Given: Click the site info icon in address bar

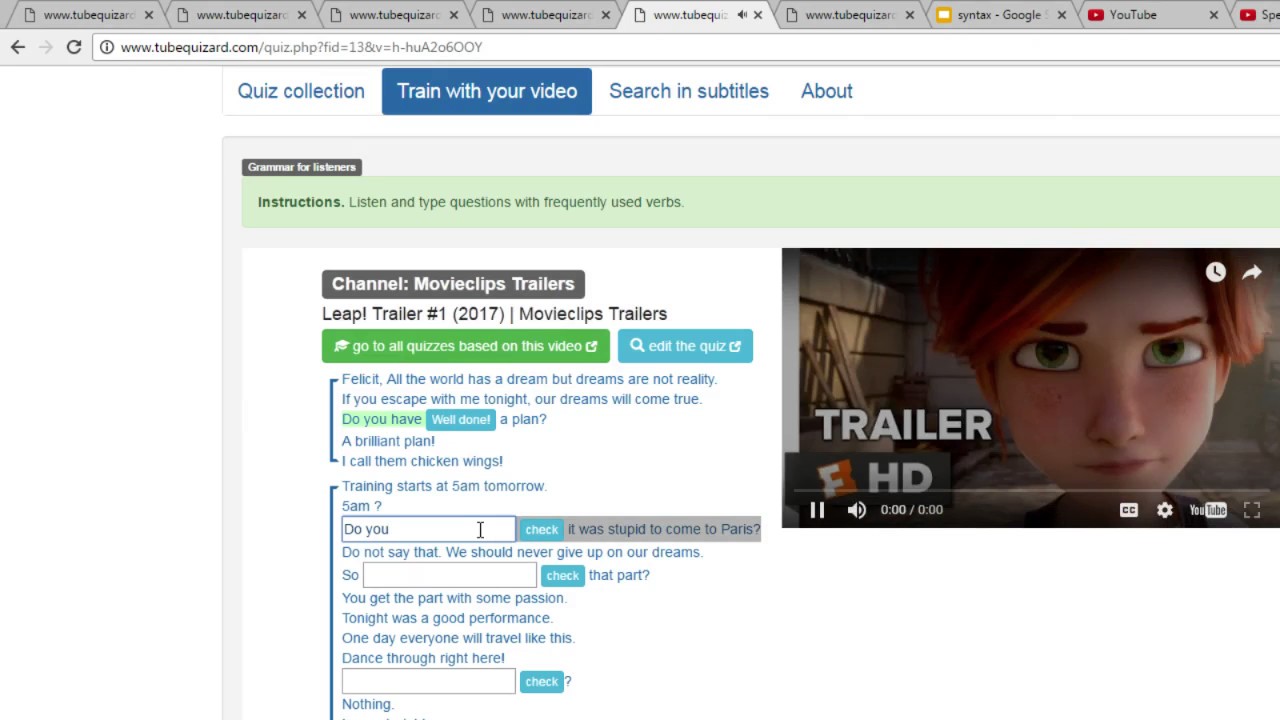Looking at the screenshot, I should (107, 47).
